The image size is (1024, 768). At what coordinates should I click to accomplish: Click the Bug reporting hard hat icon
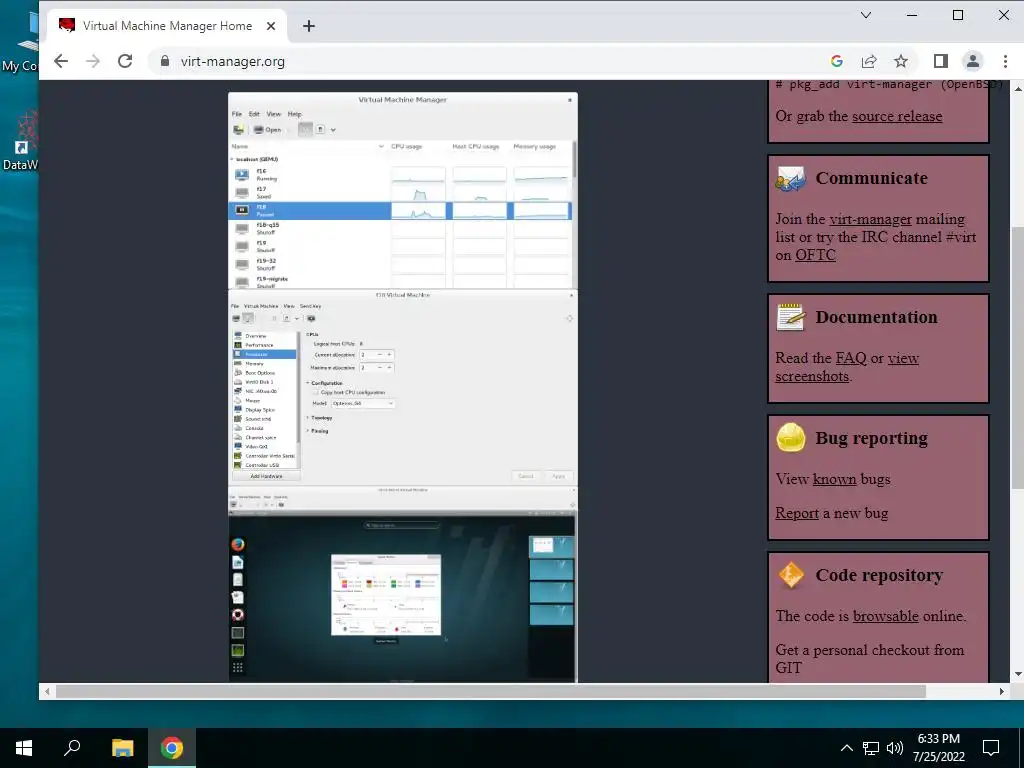(791, 438)
